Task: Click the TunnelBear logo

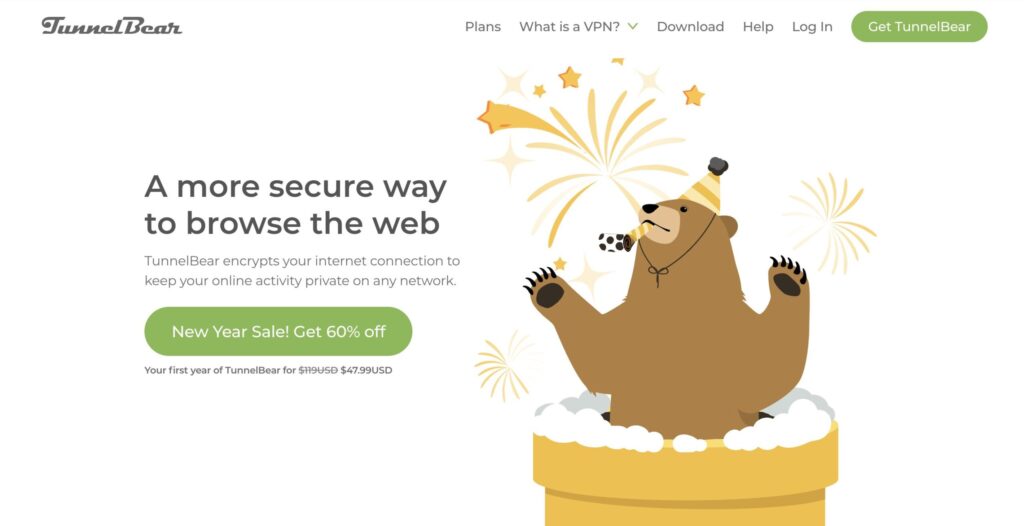Action: pos(112,26)
